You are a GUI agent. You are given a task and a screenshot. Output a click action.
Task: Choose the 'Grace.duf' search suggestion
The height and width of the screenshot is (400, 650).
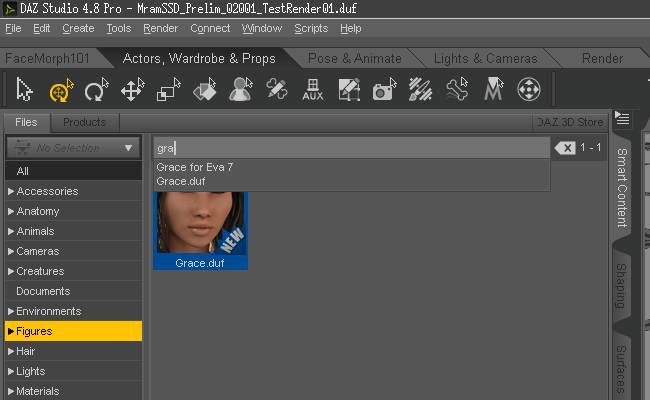tap(180, 181)
